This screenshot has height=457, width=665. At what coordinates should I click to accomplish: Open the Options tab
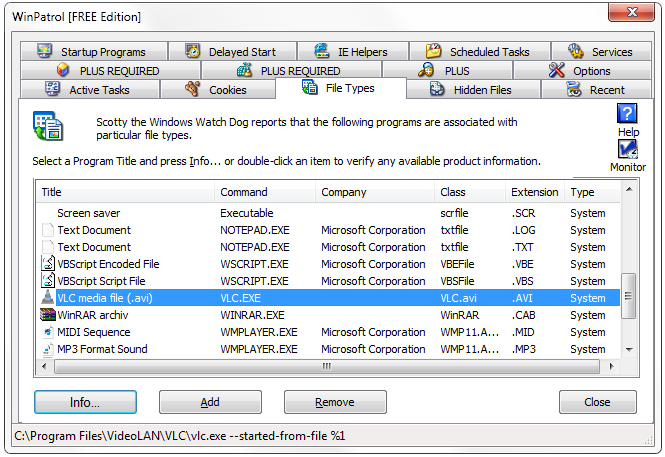click(582, 70)
